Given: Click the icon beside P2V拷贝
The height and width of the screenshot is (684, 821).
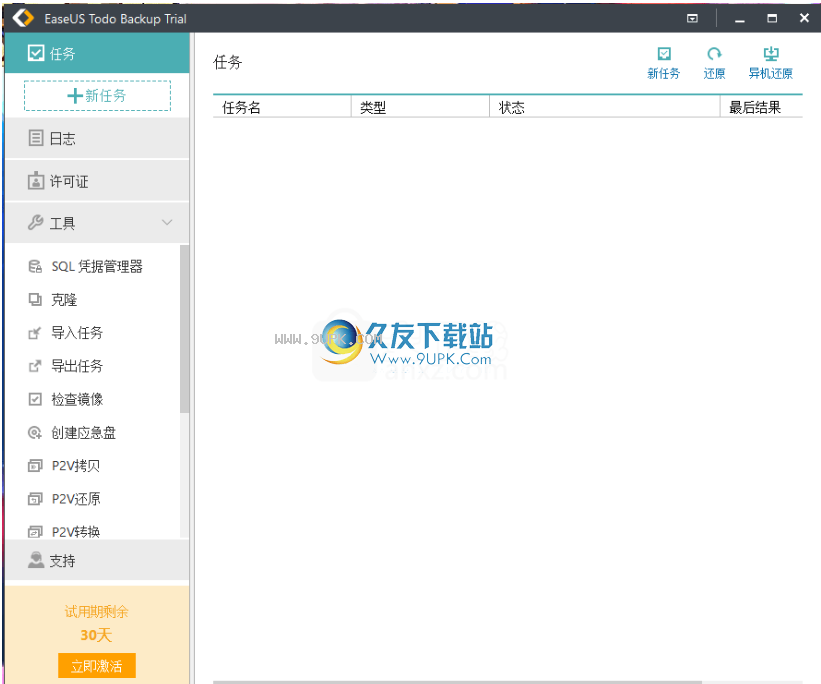Looking at the screenshot, I should click(35, 466).
